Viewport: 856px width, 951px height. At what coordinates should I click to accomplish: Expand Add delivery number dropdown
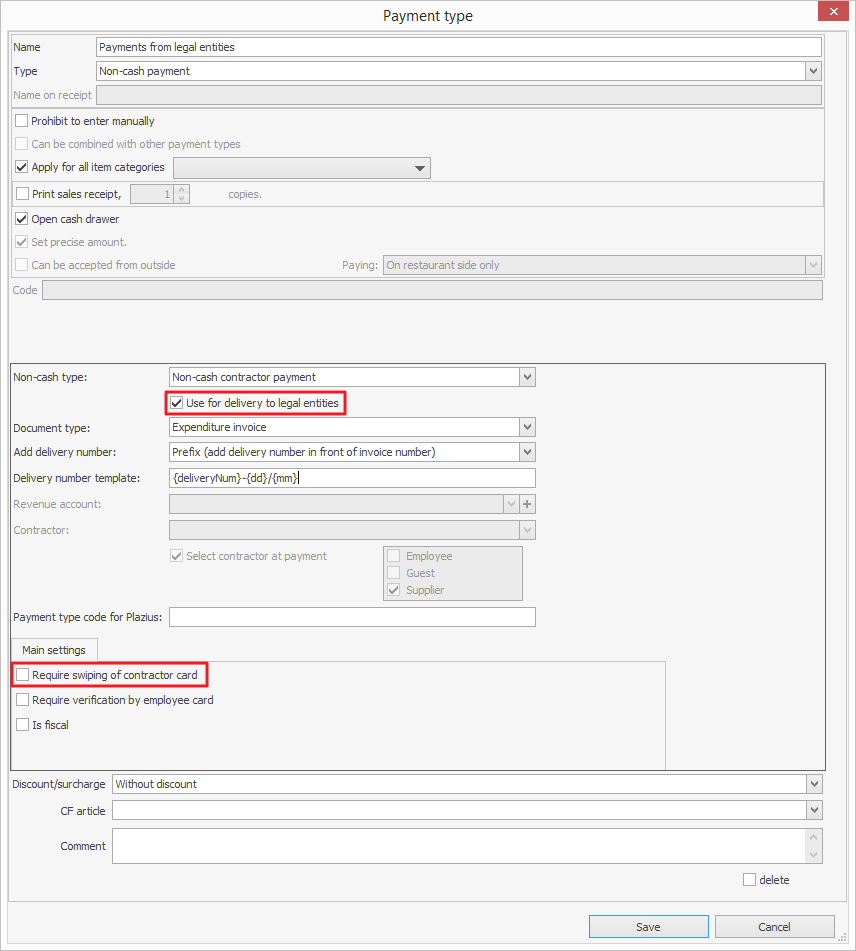pyautogui.click(x=527, y=452)
